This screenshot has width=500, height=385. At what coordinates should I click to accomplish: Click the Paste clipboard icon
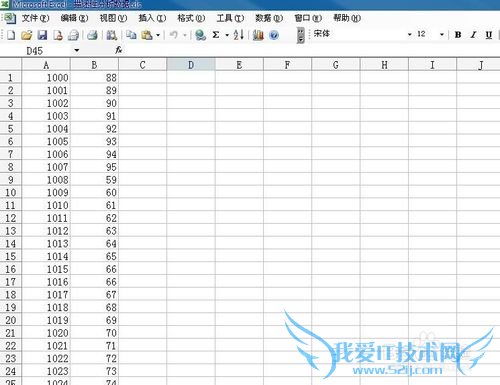click(147, 35)
